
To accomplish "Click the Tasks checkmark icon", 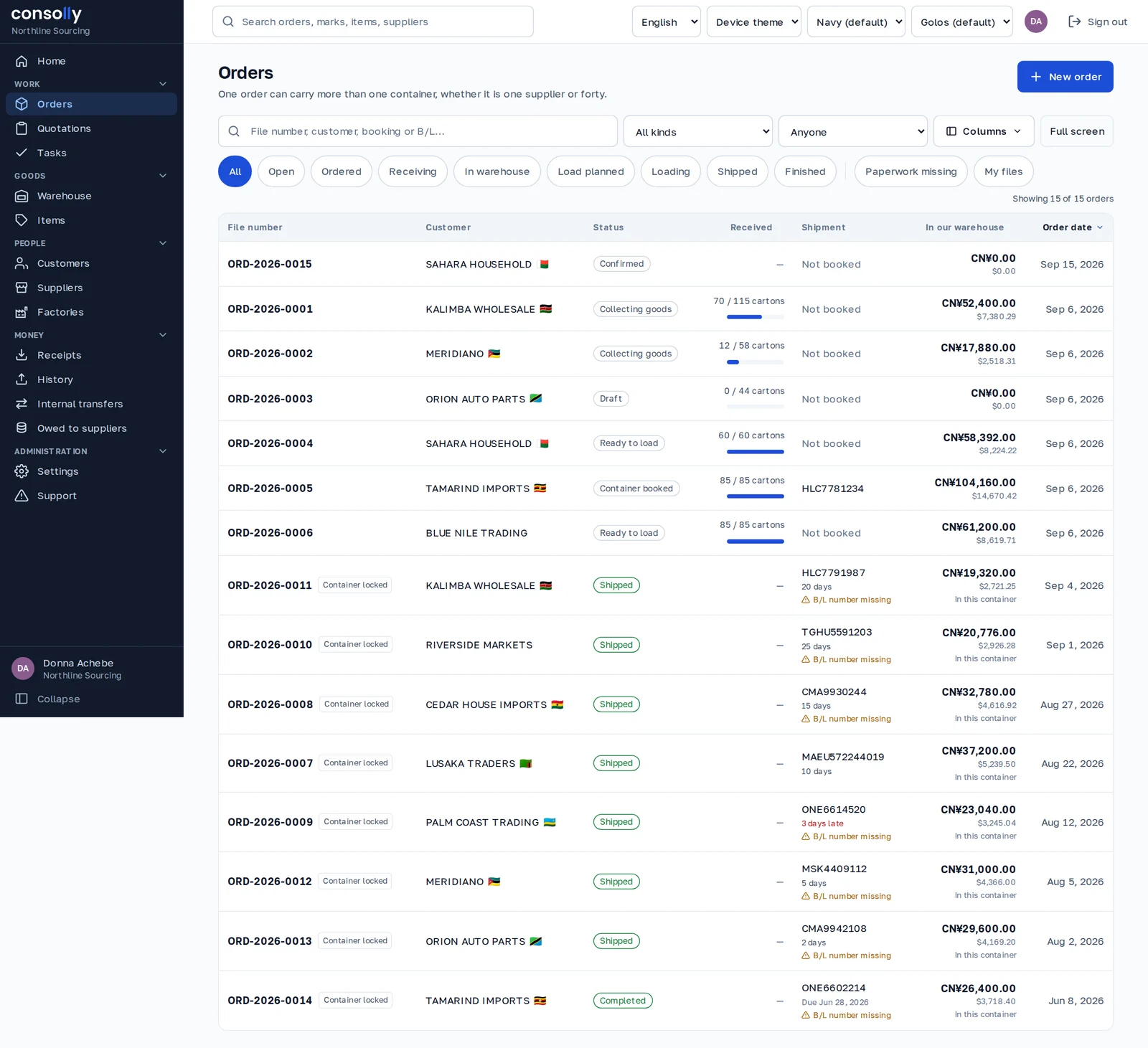I will pos(22,153).
